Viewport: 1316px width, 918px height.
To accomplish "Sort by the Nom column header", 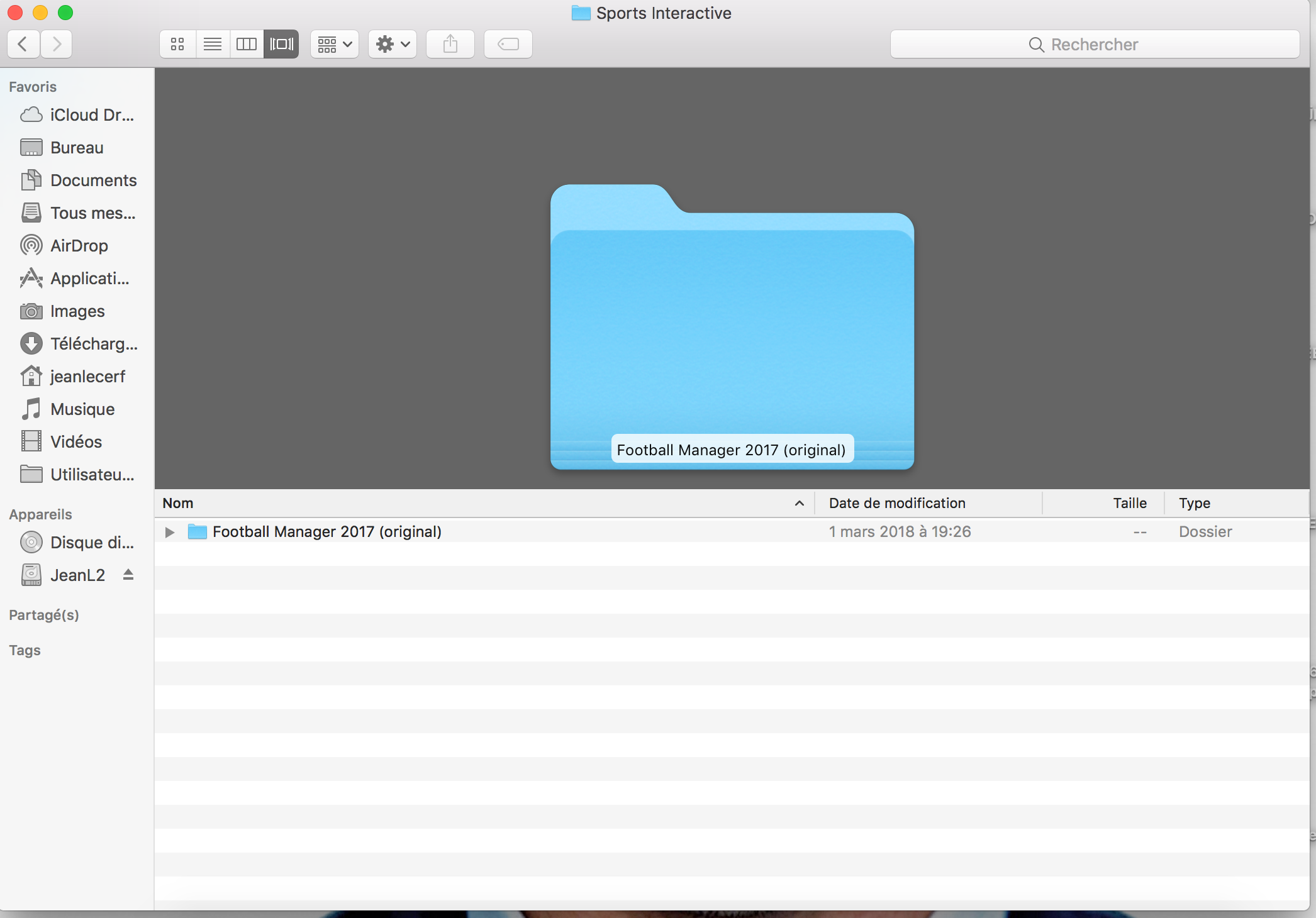I will pos(484,503).
